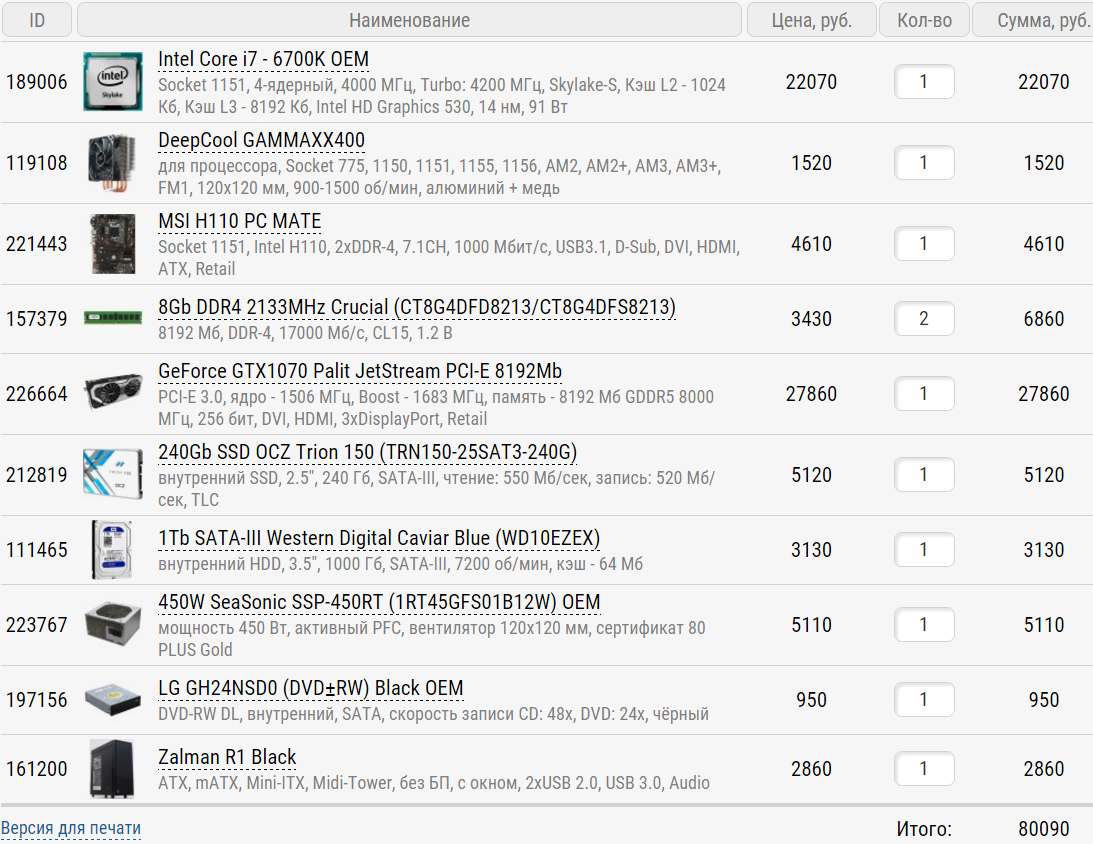Edit quantity field for OCZ Trion SSD
Screen dimensions: 1093x844
(924, 475)
